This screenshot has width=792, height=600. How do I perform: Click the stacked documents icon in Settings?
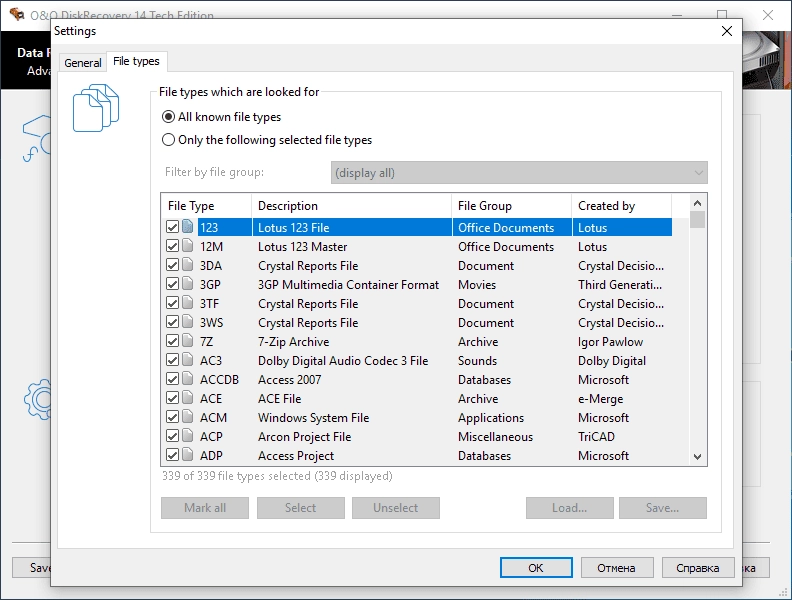point(96,108)
